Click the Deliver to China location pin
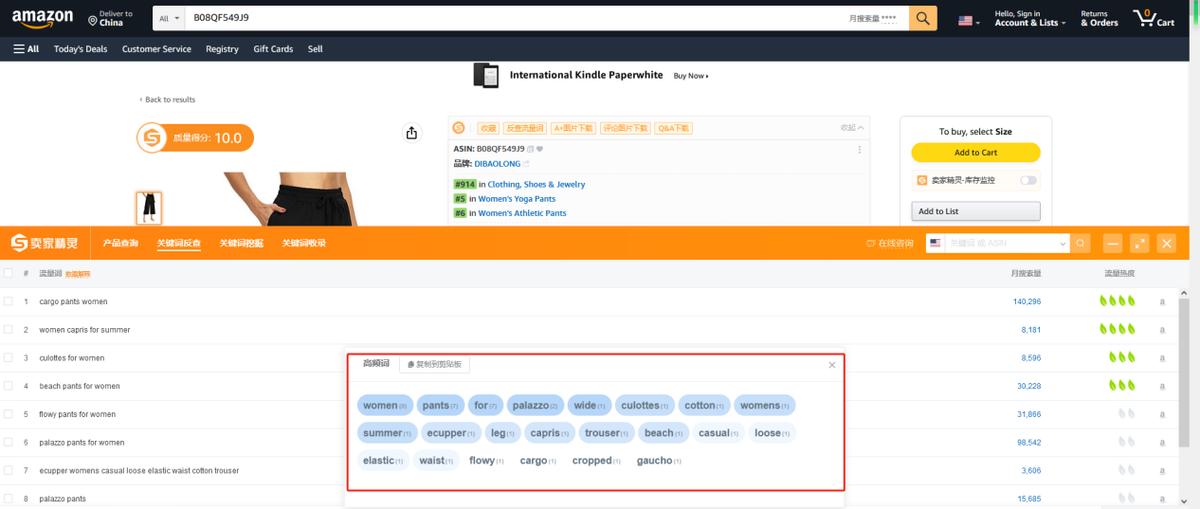Screen dimensions: 1200x509 (x=93, y=20)
